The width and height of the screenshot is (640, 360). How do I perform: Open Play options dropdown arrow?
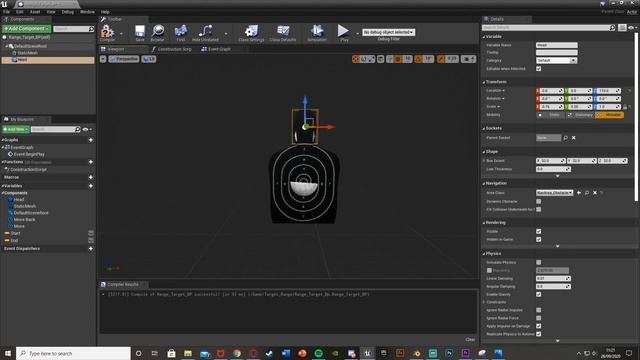click(x=357, y=33)
